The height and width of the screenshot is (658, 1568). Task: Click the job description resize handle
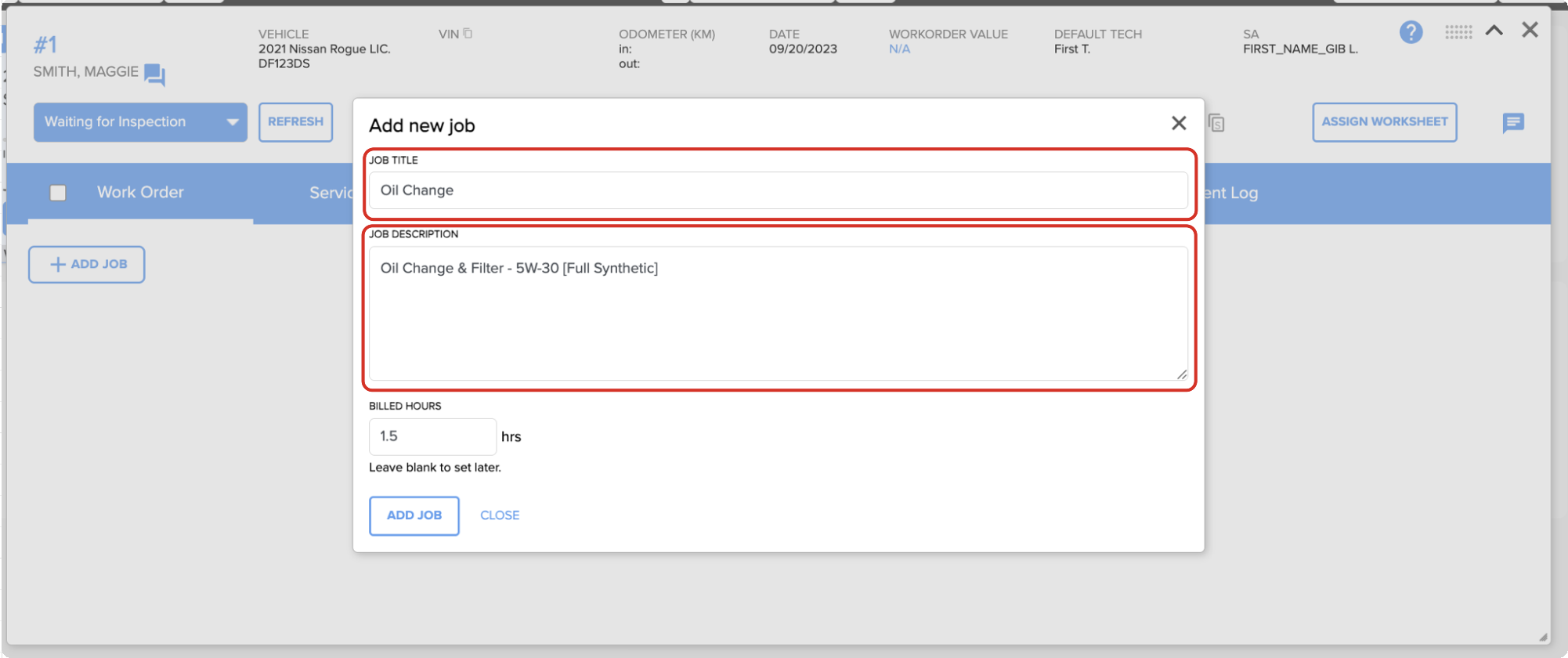click(1181, 374)
